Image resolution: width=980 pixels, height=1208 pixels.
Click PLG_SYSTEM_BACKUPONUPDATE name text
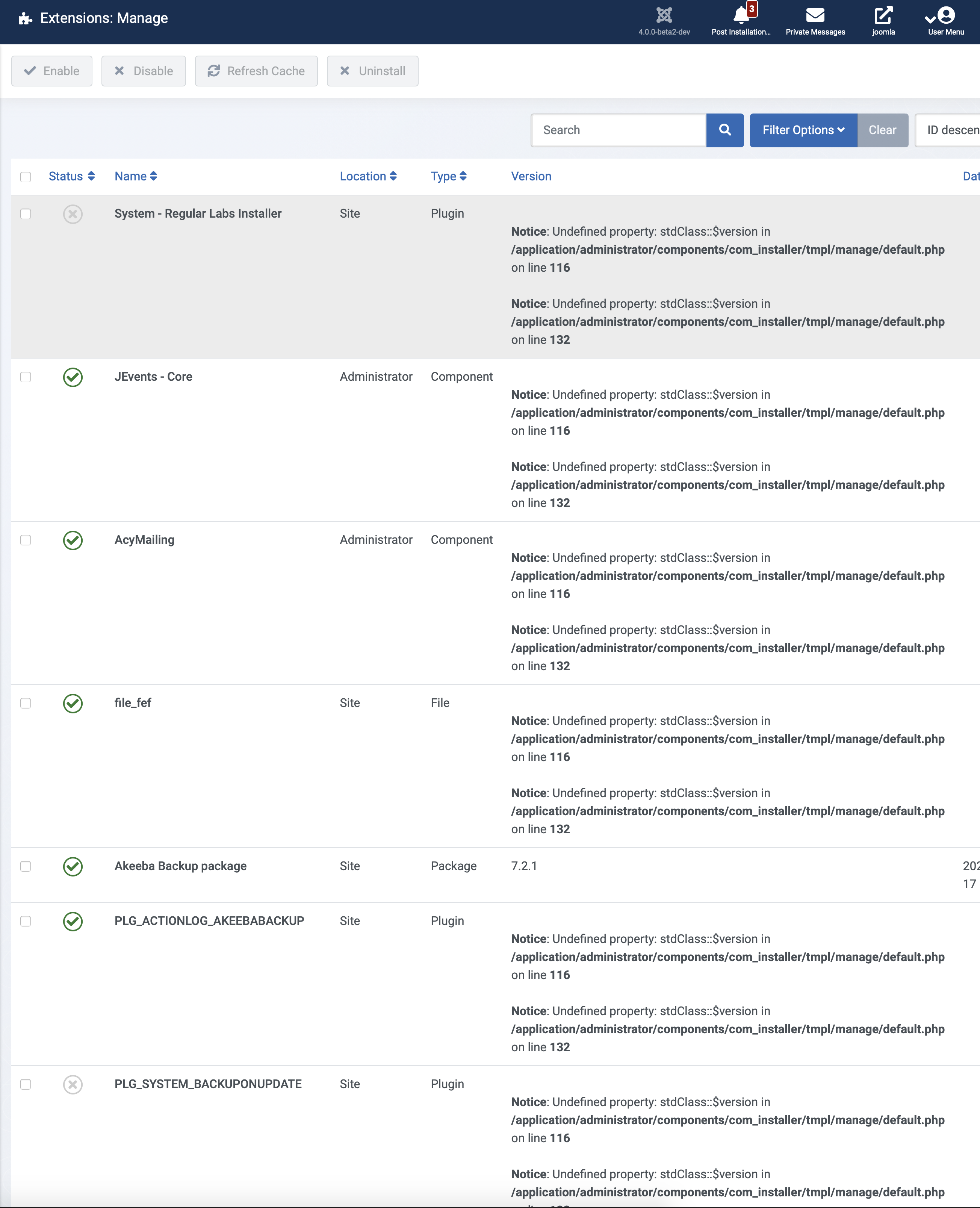coord(208,1084)
